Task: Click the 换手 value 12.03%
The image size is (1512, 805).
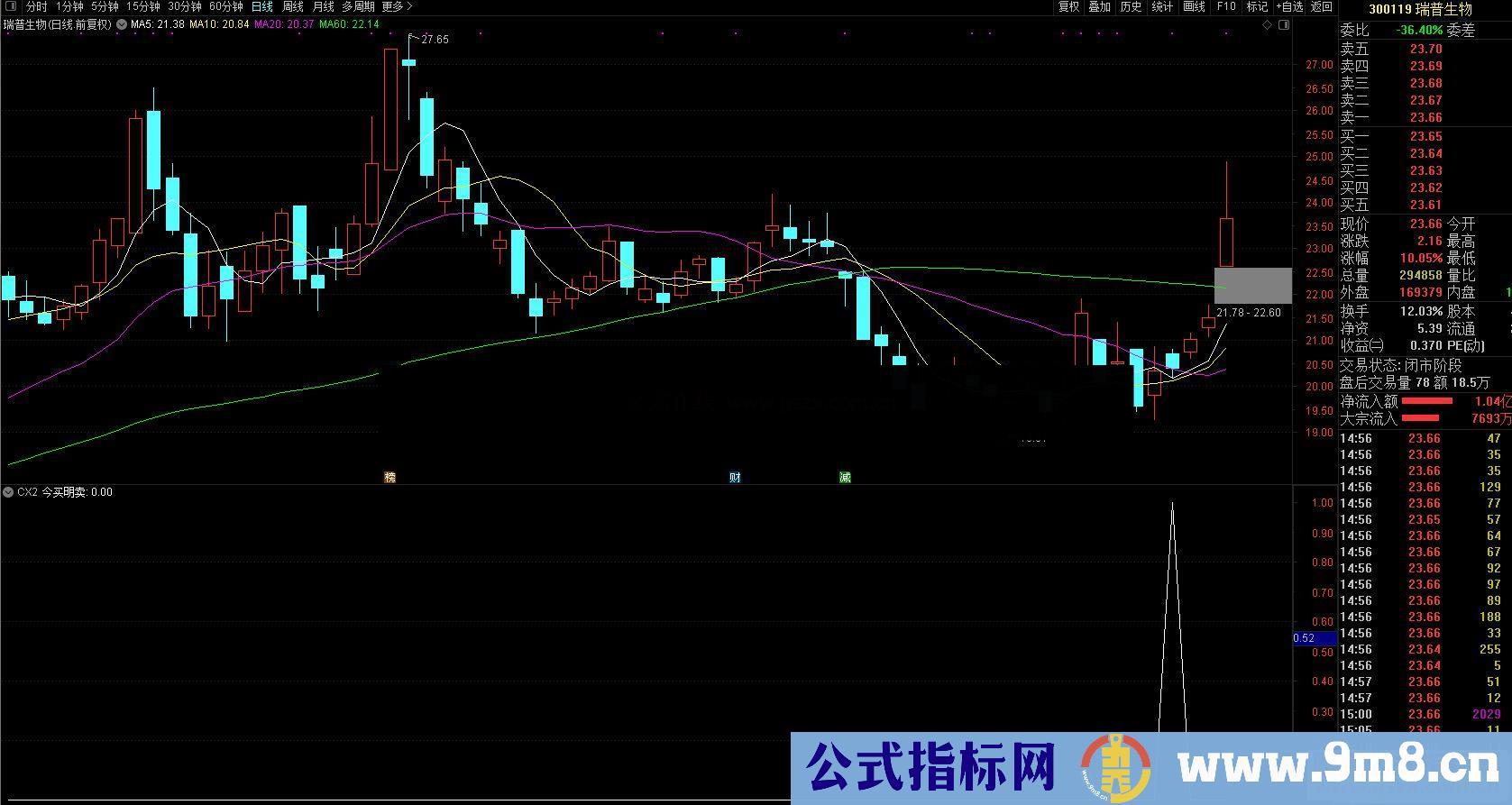Action: [1422, 311]
